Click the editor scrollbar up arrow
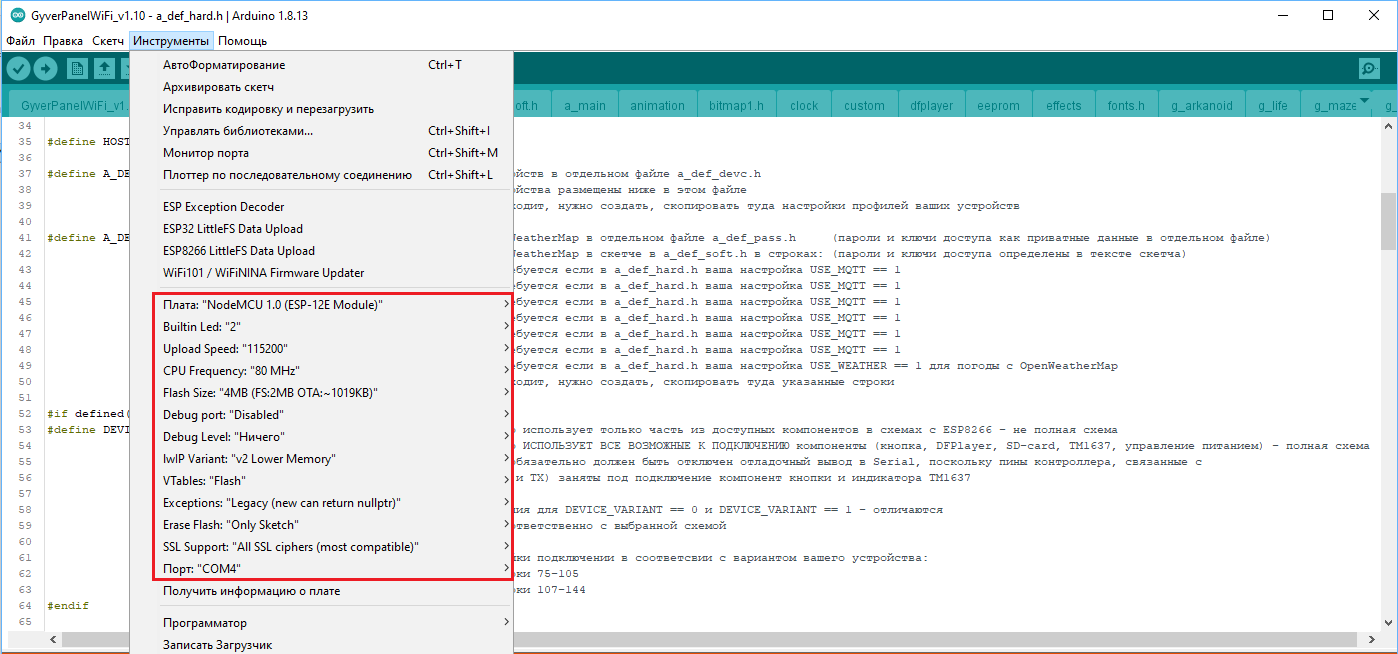The width and height of the screenshot is (1398, 654). tap(1388, 127)
